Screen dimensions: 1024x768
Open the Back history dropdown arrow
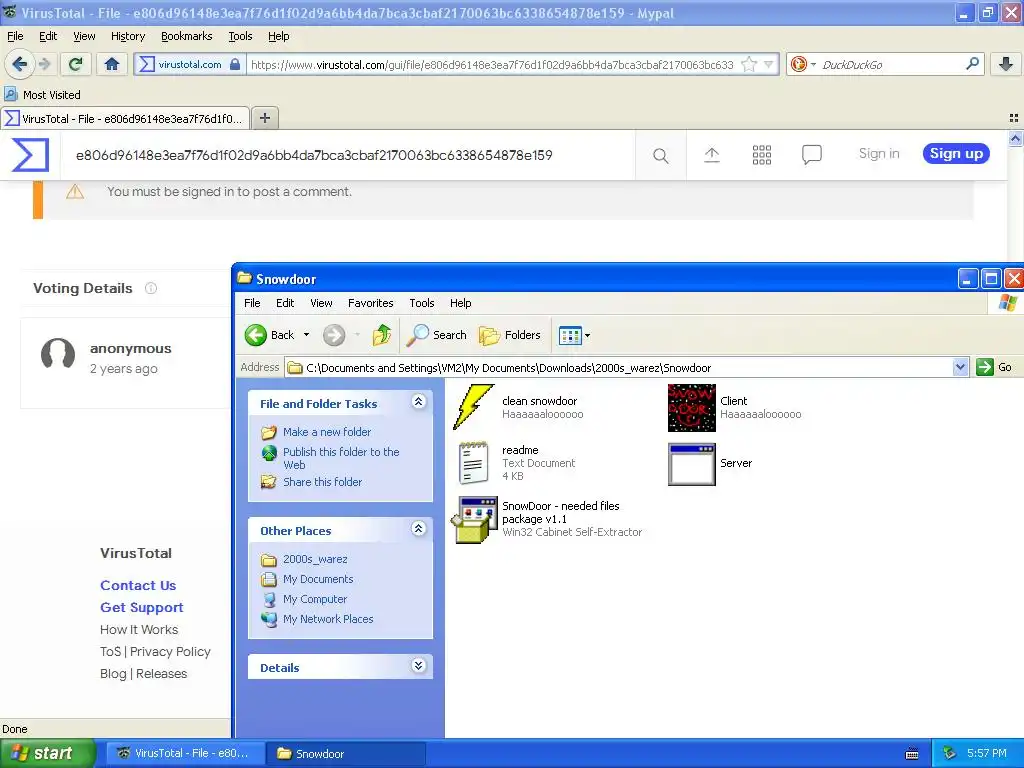coord(306,335)
